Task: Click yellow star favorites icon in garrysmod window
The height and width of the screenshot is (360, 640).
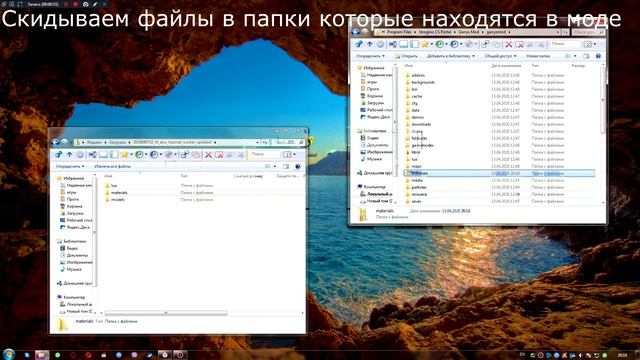Action: coord(425,44)
